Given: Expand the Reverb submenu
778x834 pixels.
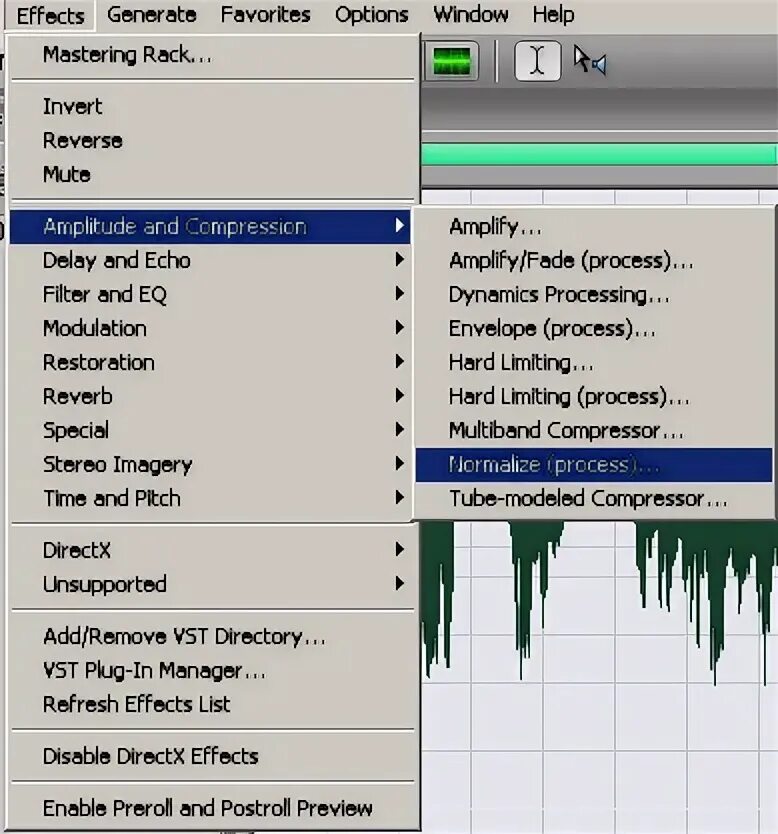Looking at the screenshot, I should pos(210,397).
